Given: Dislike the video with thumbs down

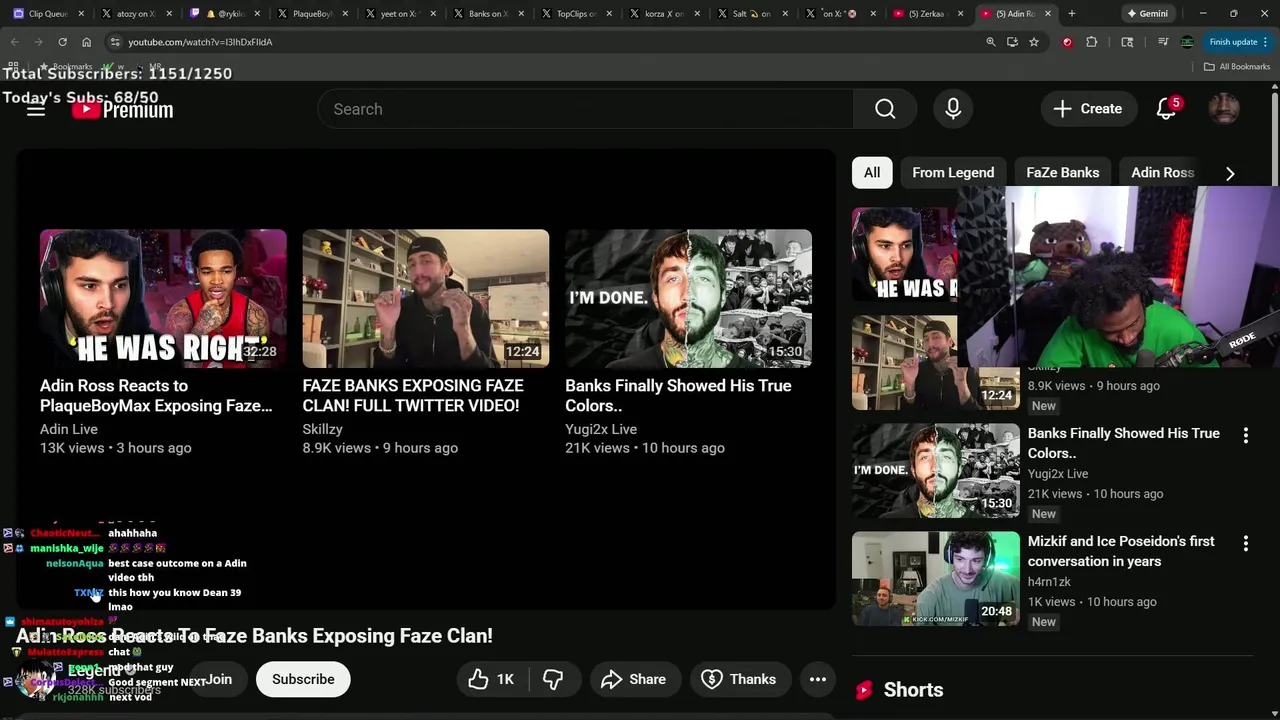Looking at the screenshot, I should tap(553, 679).
